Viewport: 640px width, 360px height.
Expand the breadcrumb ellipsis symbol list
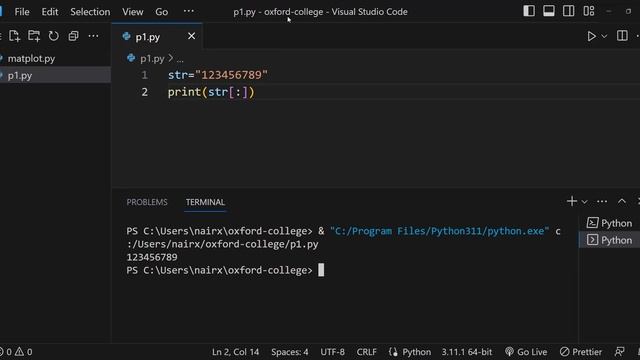tap(180, 60)
